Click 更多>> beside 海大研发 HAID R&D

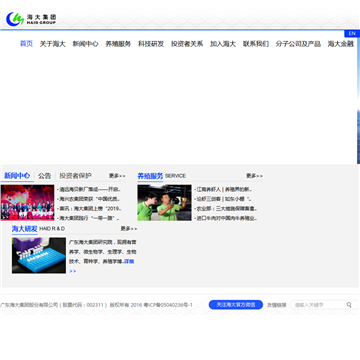click(129, 229)
